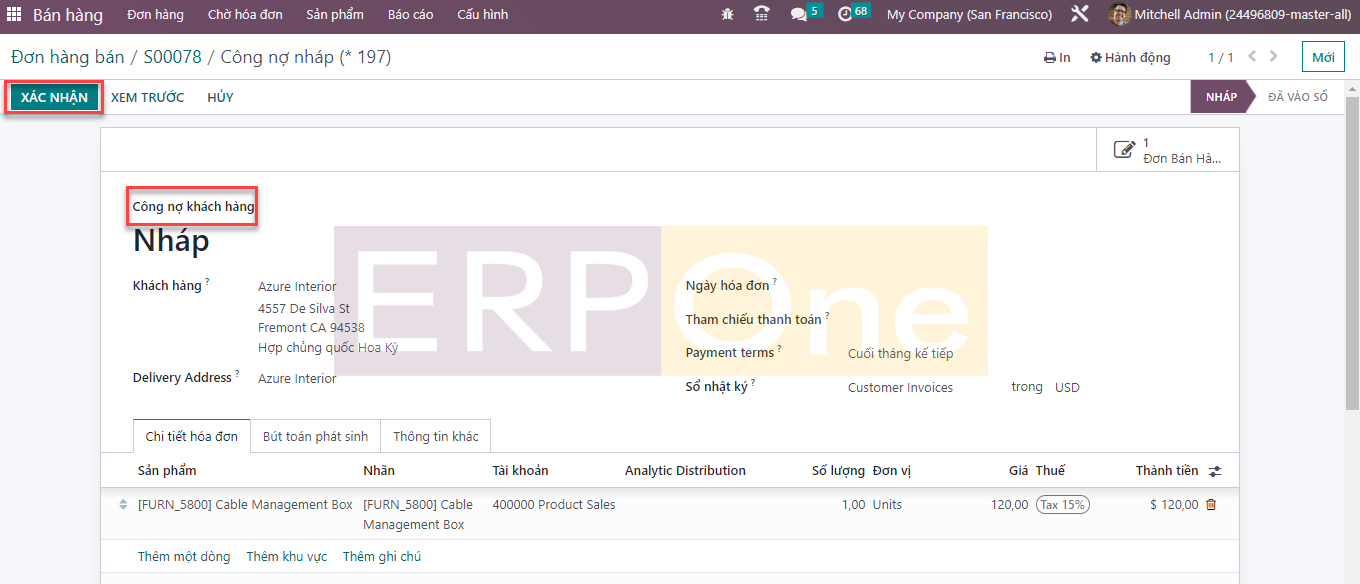The image size is (1360, 584).
Task: Open the Cấu hình menu
Action: tap(482, 15)
